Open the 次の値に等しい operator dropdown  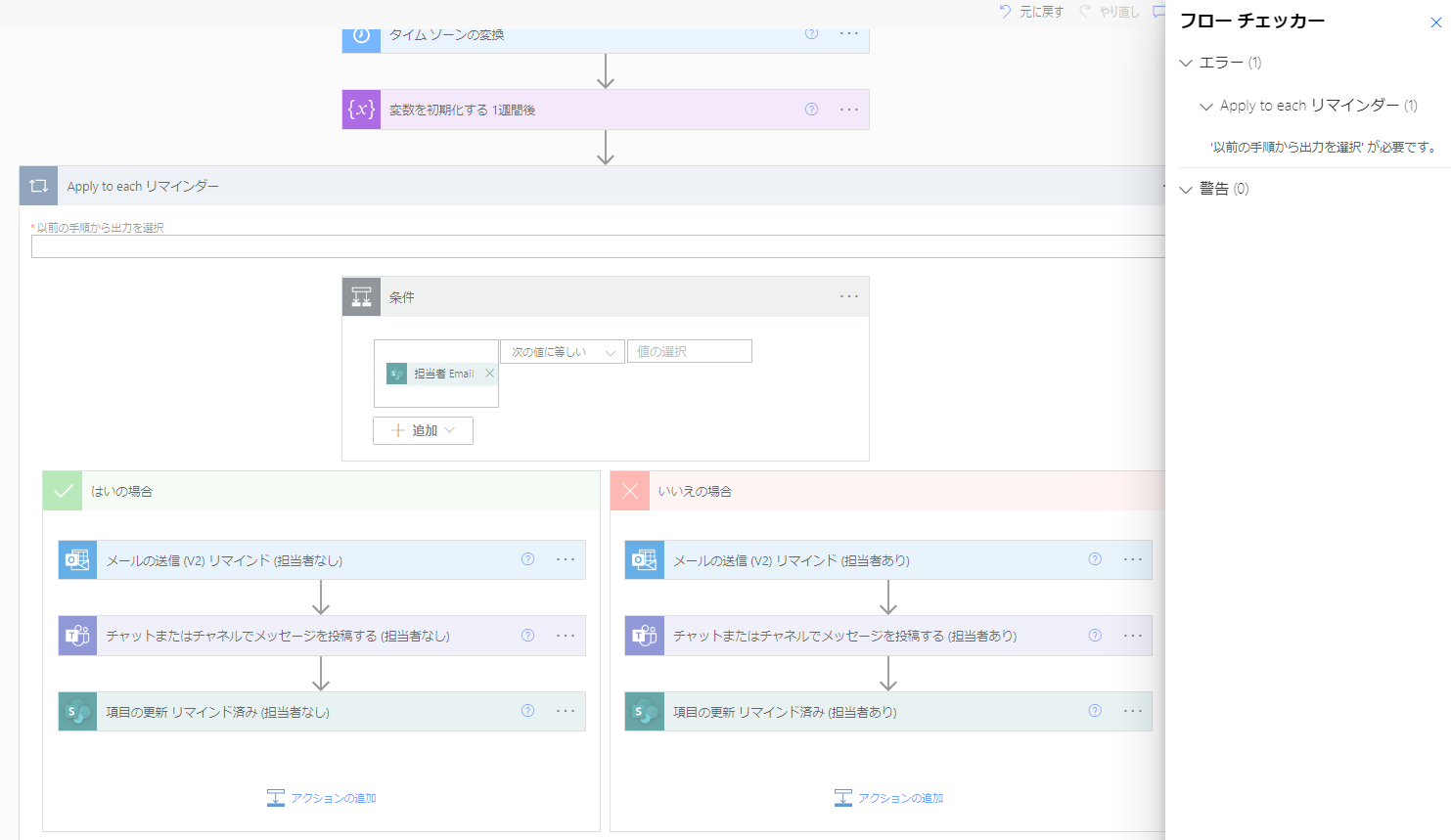tap(563, 352)
